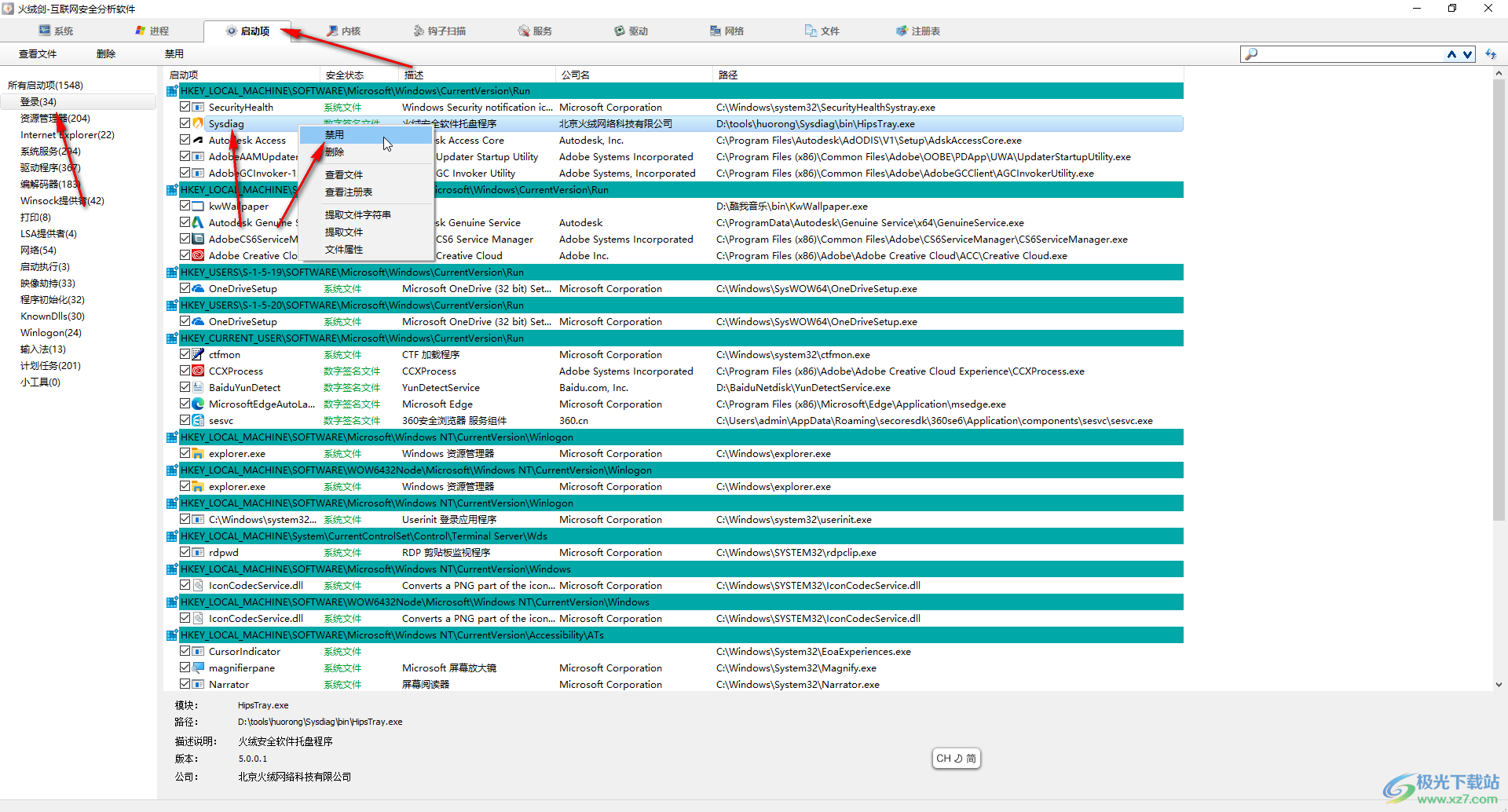The image size is (1508, 812).
Task: Click the 查看文件 toolbar button
Action: tap(38, 54)
